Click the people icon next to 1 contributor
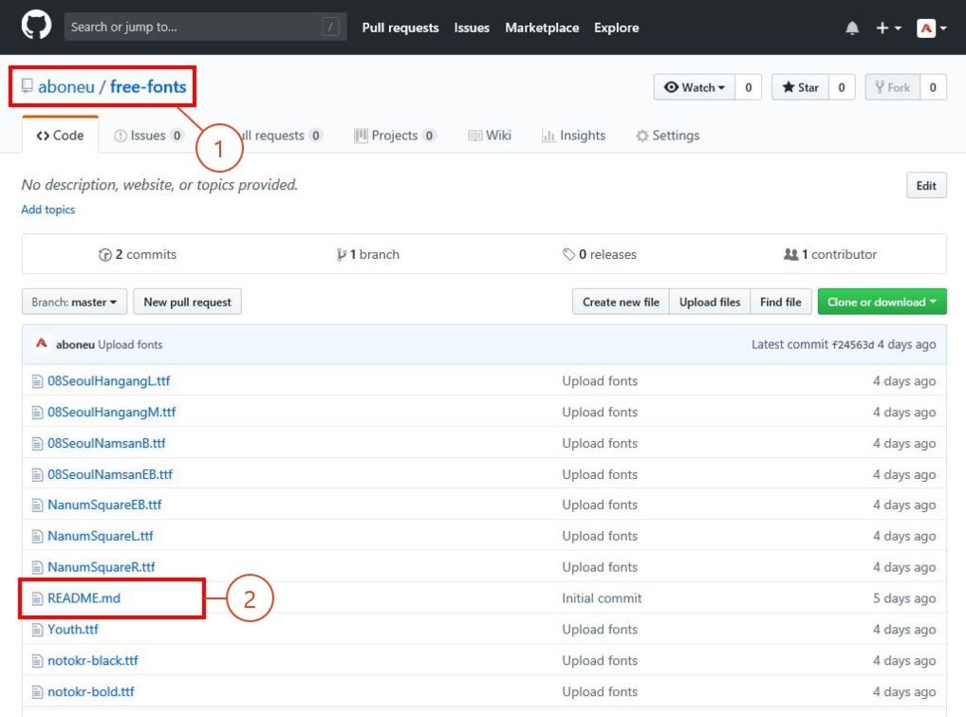The image size is (966, 717). 790,254
